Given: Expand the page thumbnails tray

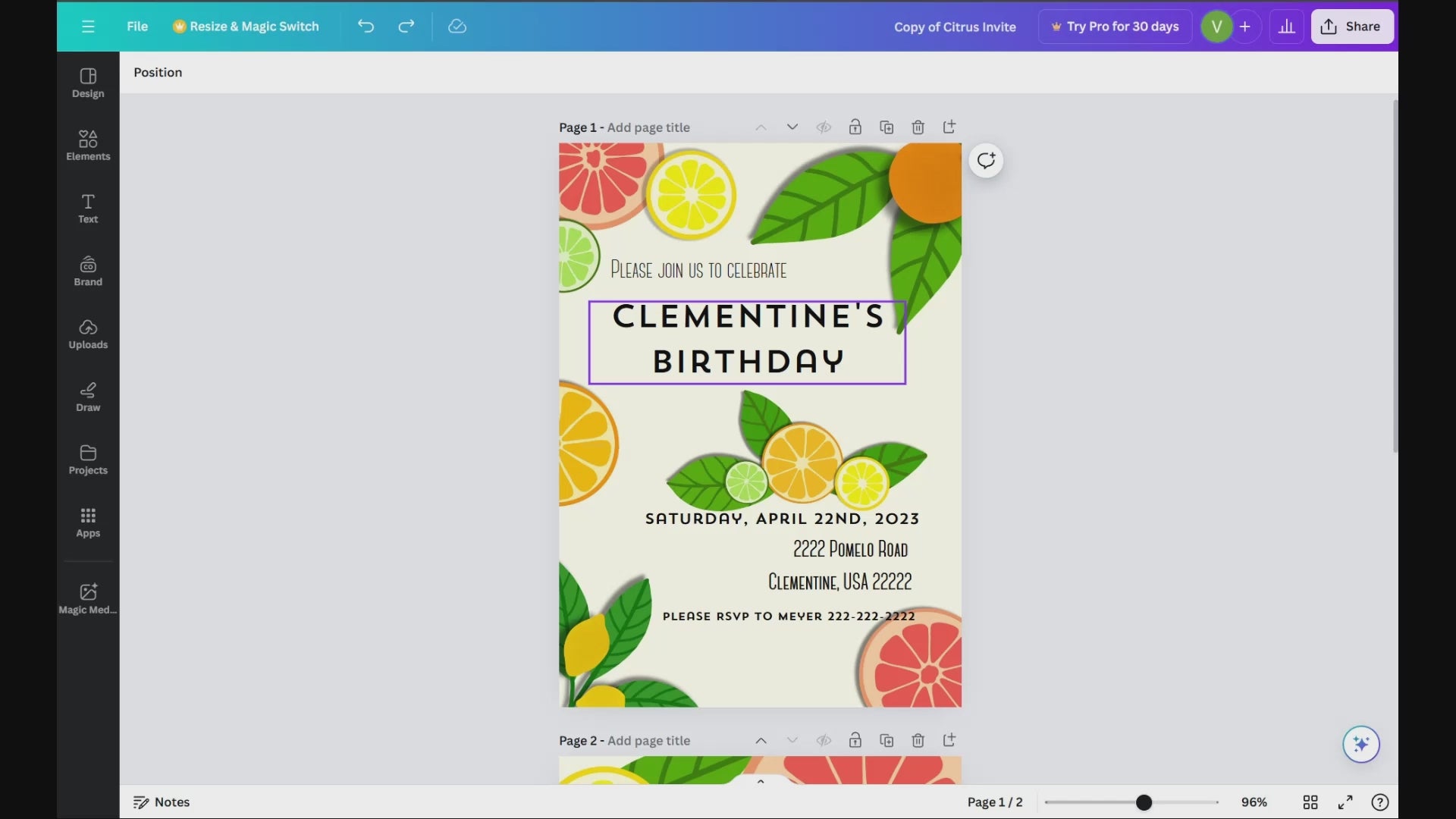Looking at the screenshot, I should pyautogui.click(x=761, y=781).
